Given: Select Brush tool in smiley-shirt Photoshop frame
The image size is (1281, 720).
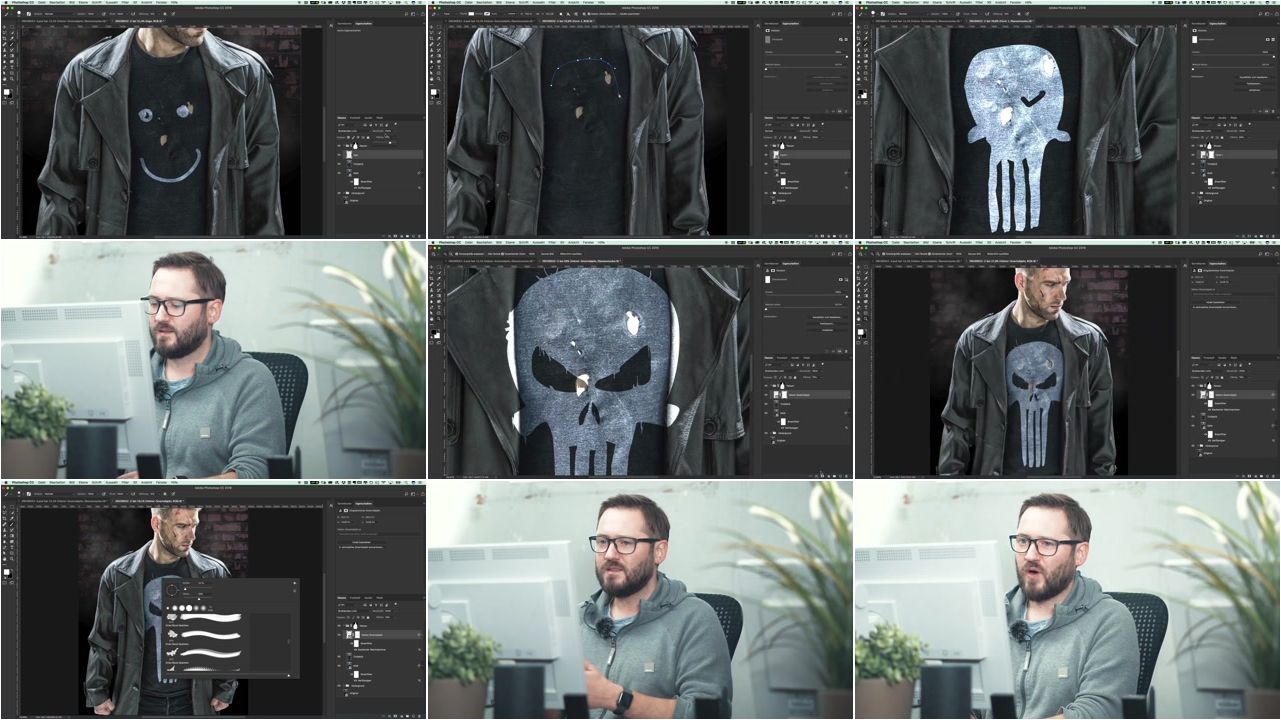Looking at the screenshot, I should tap(12, 44).
